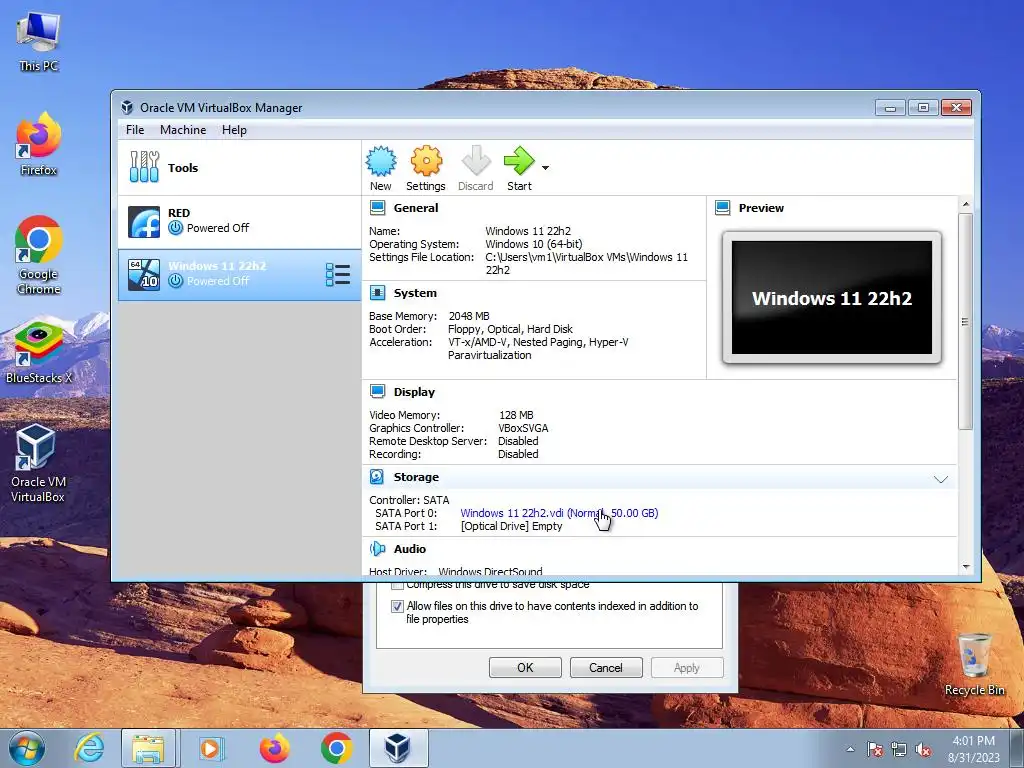
Task: Open This PC desktop icon
Action: pos(39,42)
